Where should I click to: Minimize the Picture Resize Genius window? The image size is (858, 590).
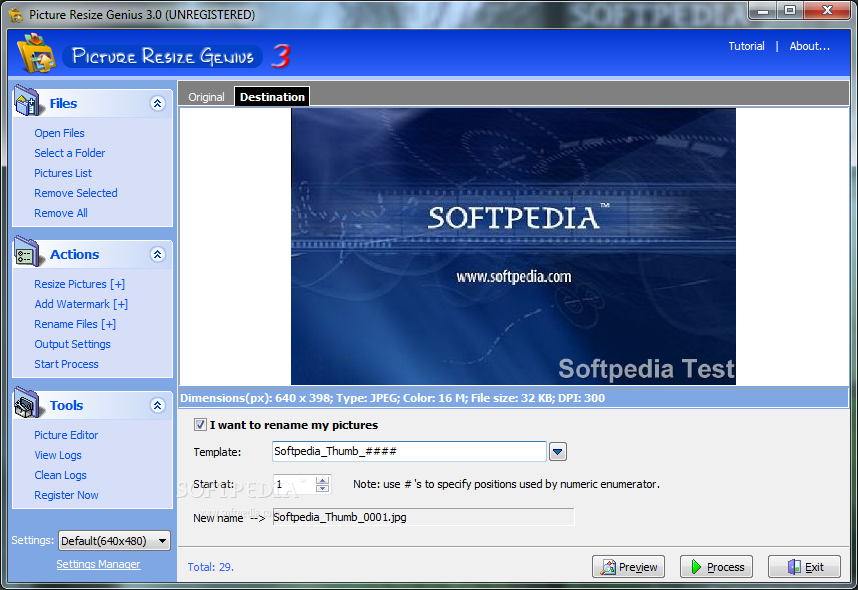[x=764, y=11]
